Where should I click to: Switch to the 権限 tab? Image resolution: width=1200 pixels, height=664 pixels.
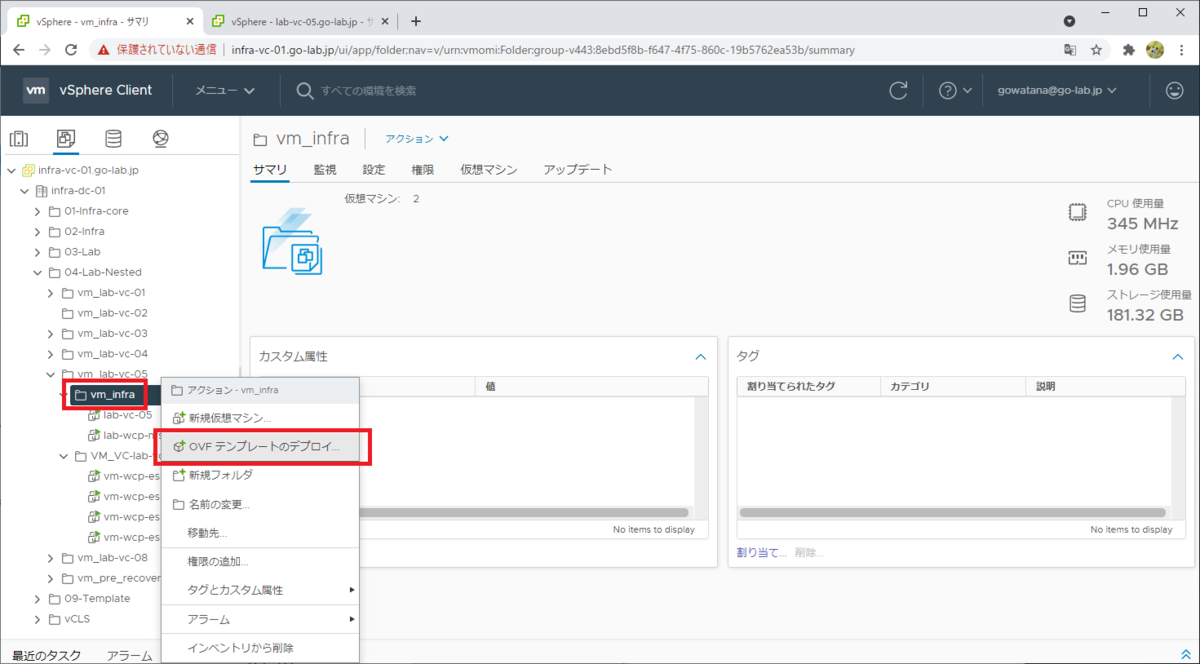(423, 170)
